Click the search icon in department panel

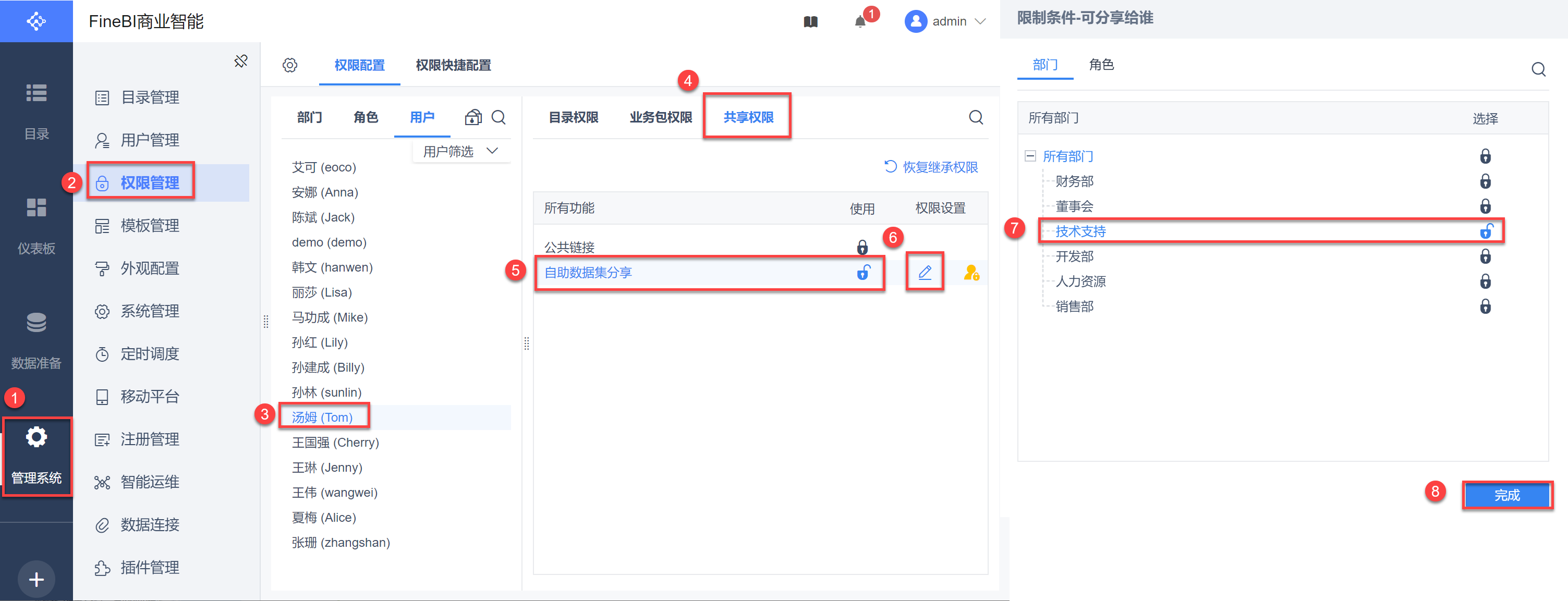click(1538, 69)
